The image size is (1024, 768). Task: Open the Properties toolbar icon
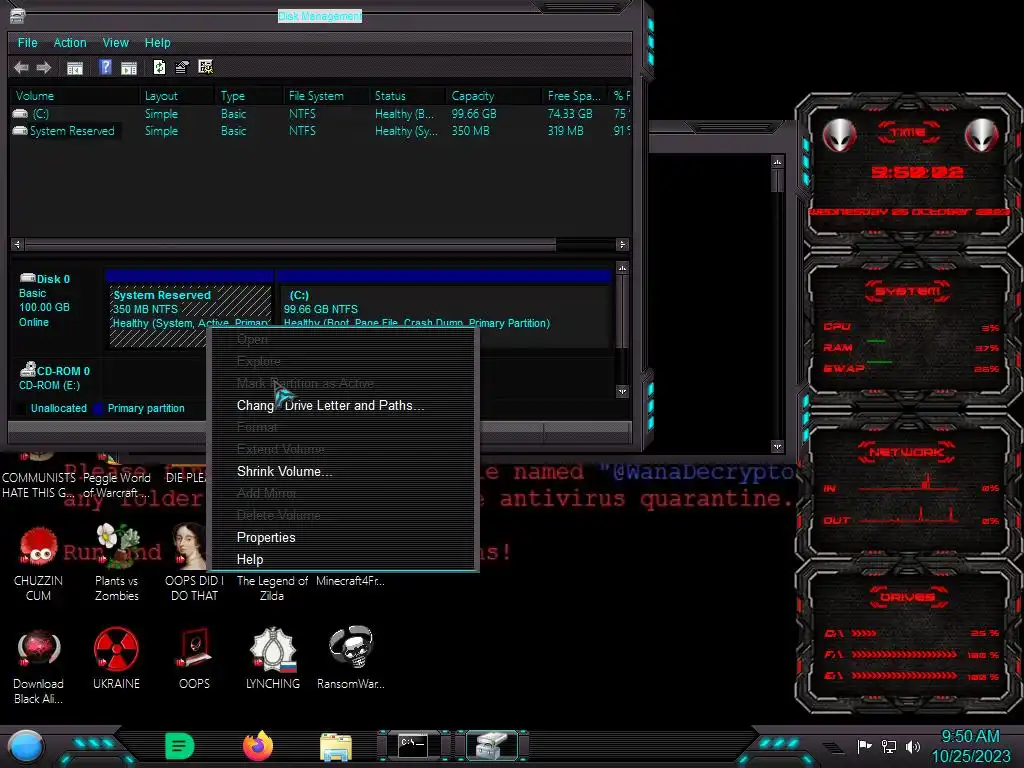click(182, 67)
